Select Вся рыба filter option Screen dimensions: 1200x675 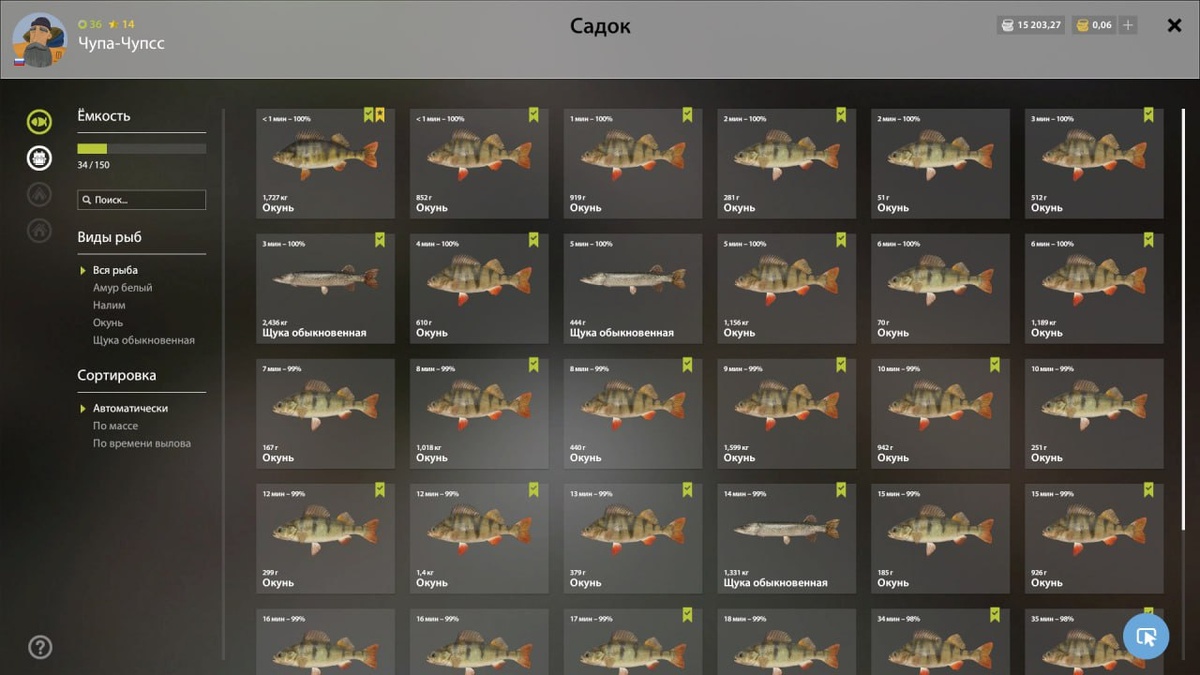(x=115, y=270)
